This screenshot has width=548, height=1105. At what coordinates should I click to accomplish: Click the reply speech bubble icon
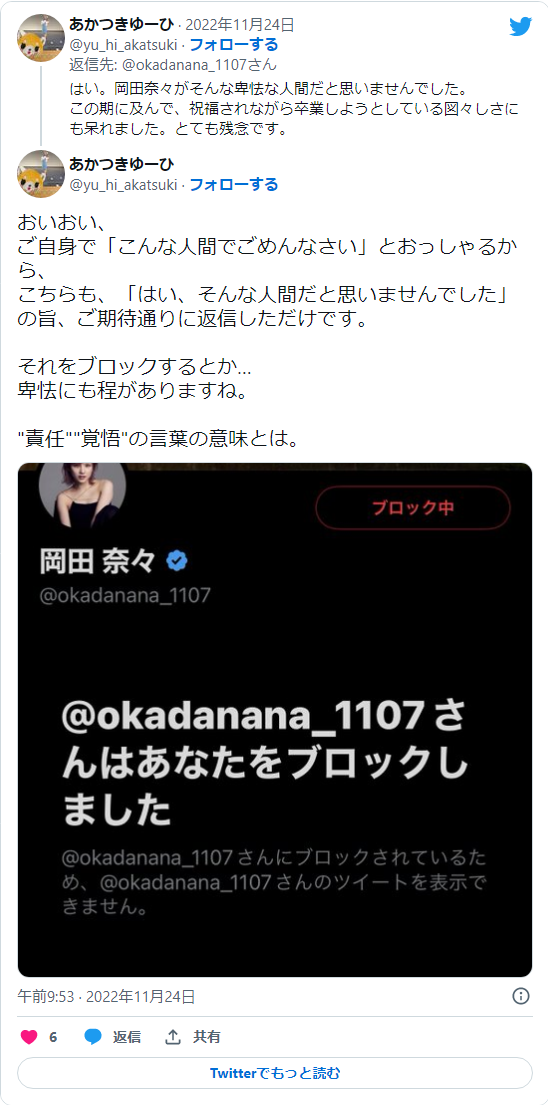pyautogui.click(x=93, y=1037)
